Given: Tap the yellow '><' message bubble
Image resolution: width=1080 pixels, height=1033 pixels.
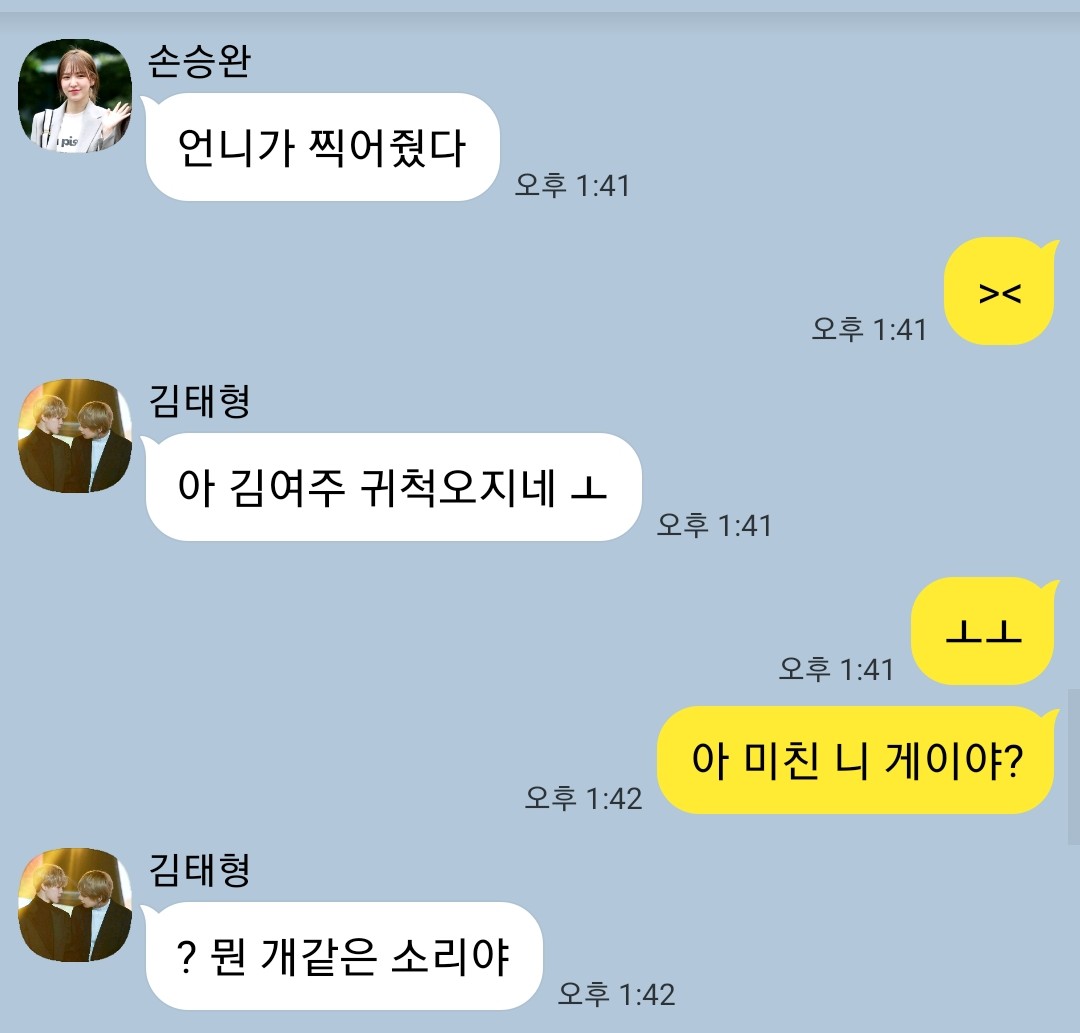Looking at the screenshot, I should click(x=999, y=291).
